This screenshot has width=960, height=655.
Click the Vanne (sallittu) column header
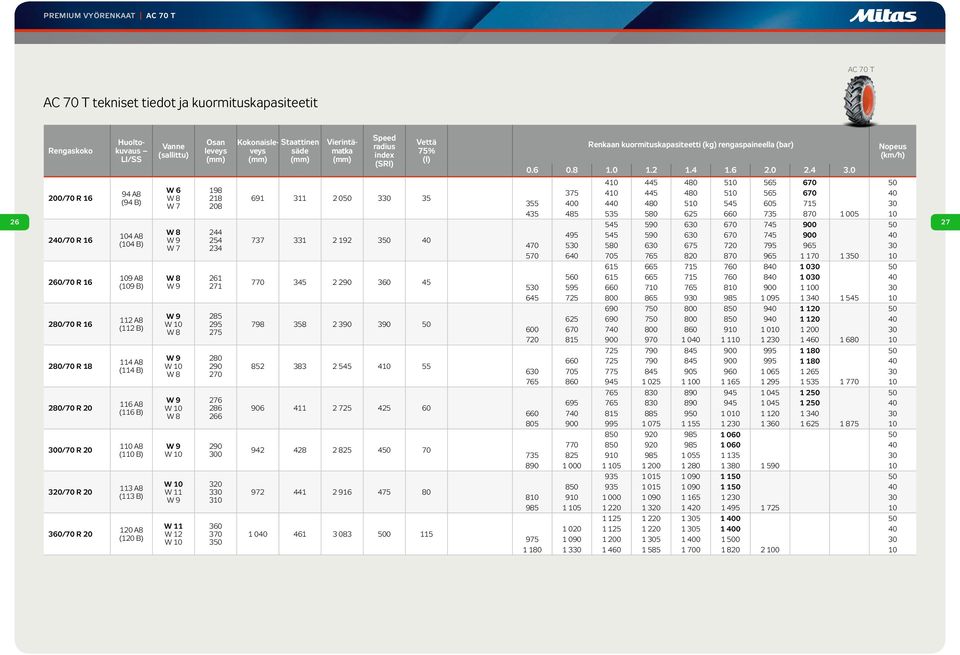coord(173,151)
